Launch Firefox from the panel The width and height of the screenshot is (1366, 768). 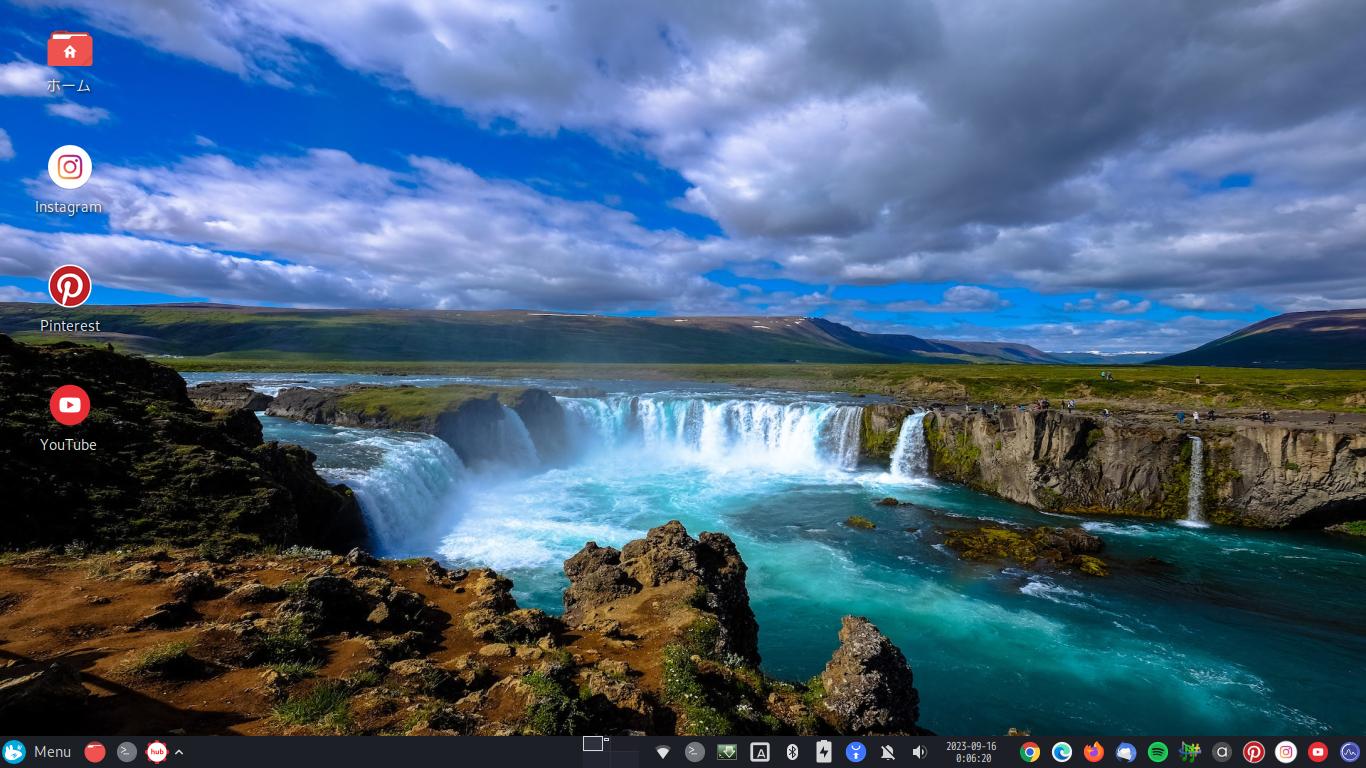click(x=1094, y=752)
